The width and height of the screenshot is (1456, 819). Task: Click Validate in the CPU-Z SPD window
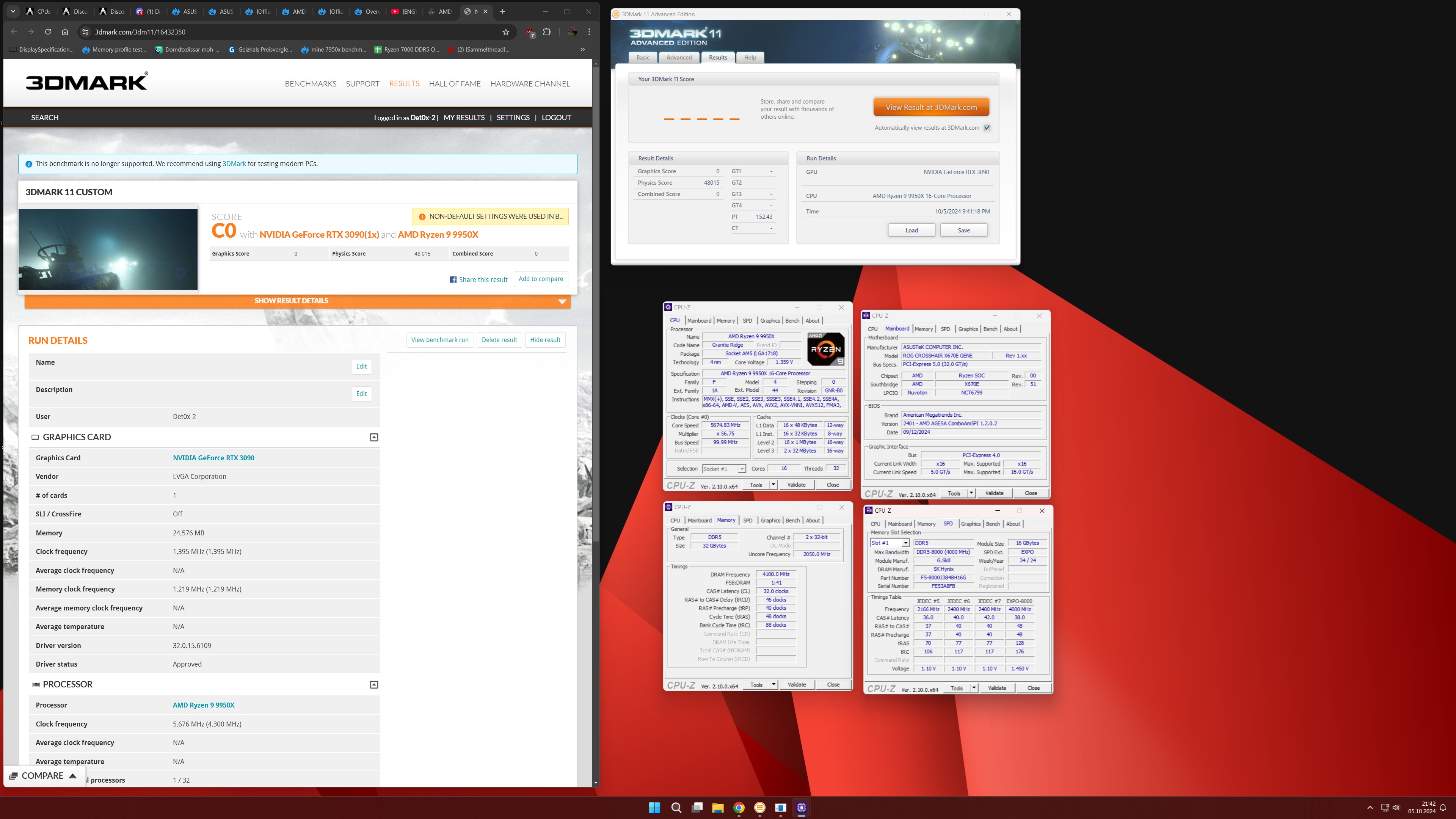pyautogui.click(x=996, y=688)
